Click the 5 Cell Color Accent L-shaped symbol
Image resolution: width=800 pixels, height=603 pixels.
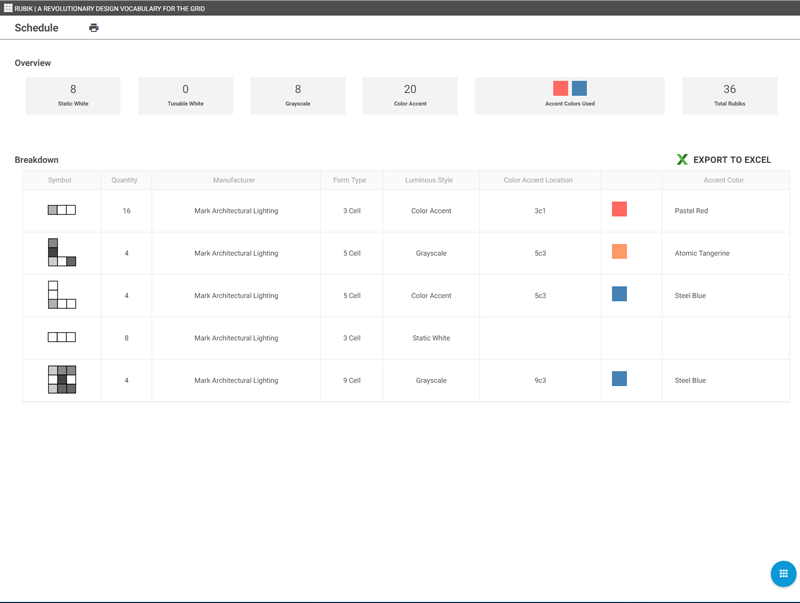62,294
